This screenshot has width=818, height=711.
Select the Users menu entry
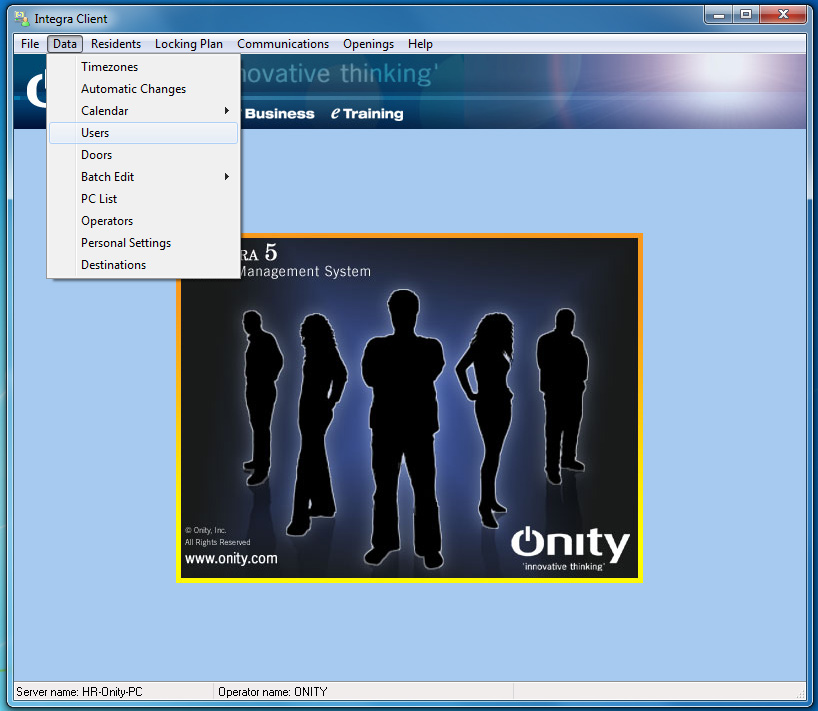[95, 133]
